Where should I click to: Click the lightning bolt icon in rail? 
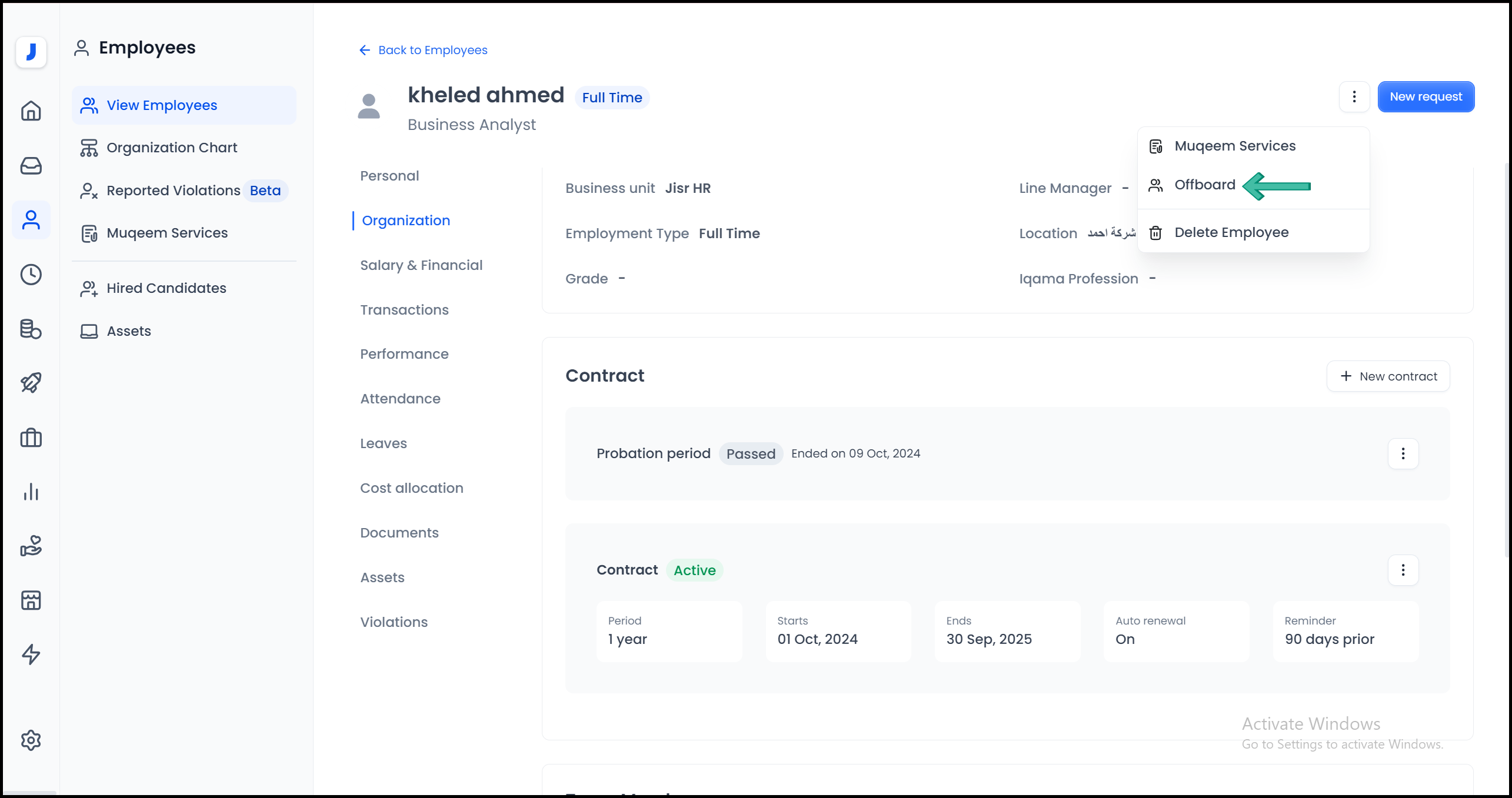31,655
